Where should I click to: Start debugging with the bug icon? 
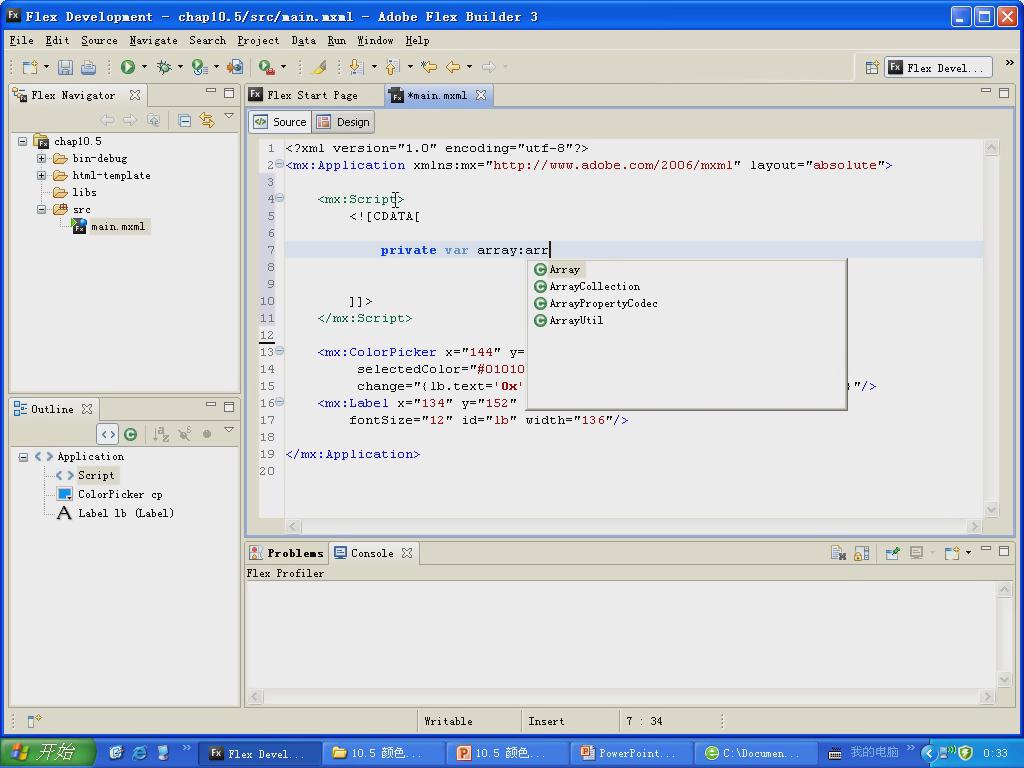[x=164, y=67]
